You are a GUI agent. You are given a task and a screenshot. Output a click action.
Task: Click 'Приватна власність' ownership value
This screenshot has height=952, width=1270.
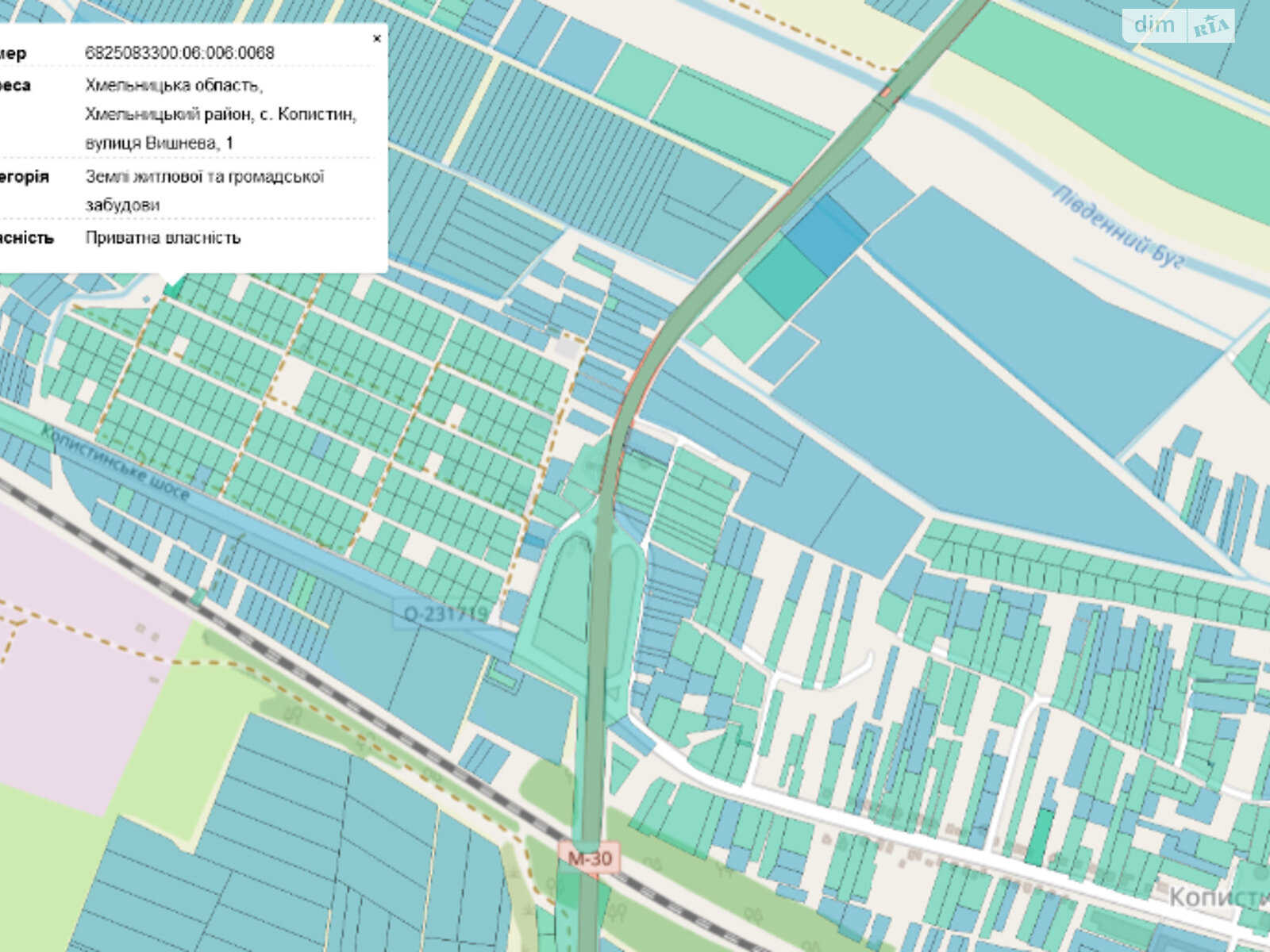[163, 238]
